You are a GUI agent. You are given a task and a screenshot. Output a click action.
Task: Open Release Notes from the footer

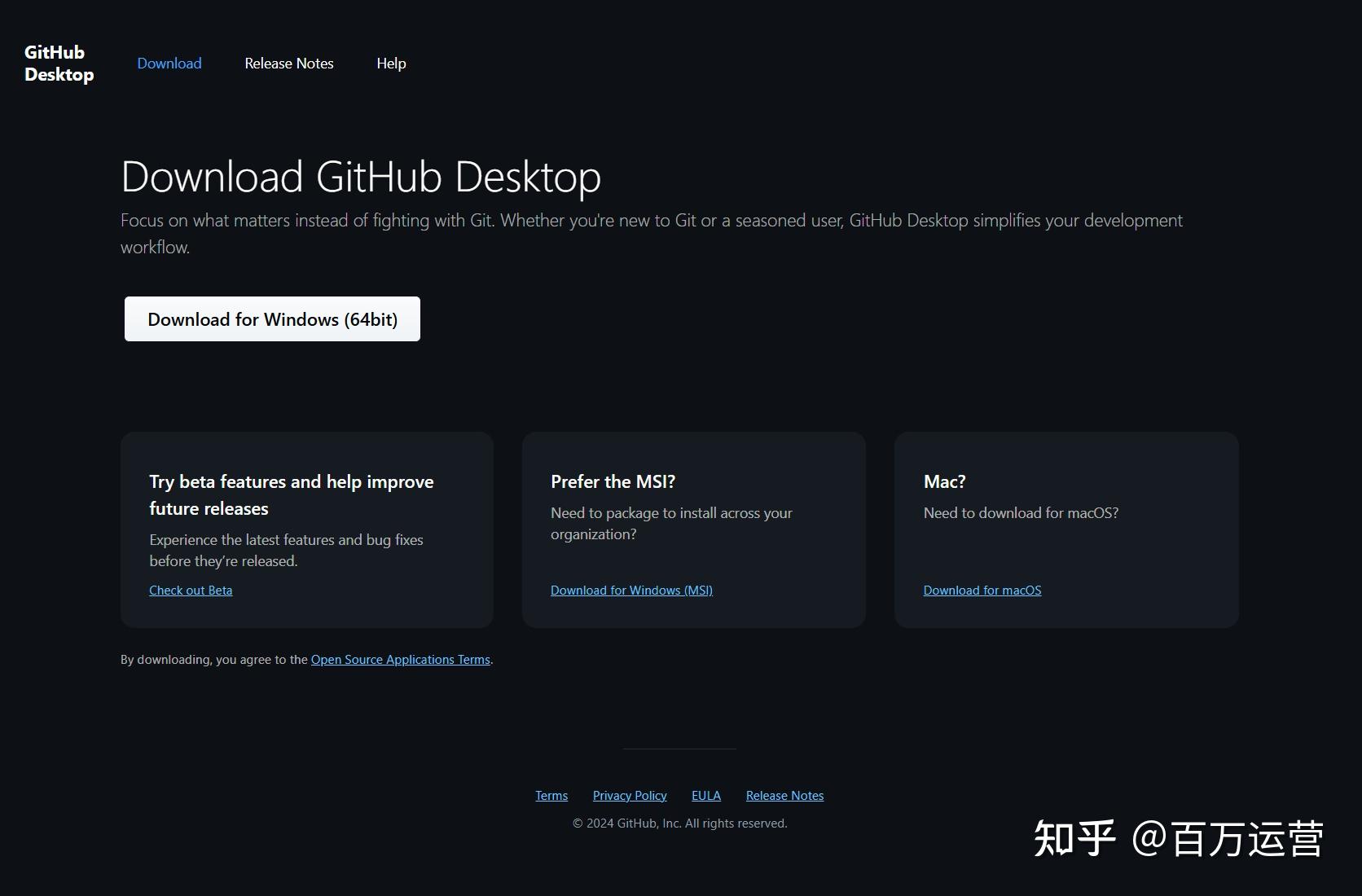[784, 795]
